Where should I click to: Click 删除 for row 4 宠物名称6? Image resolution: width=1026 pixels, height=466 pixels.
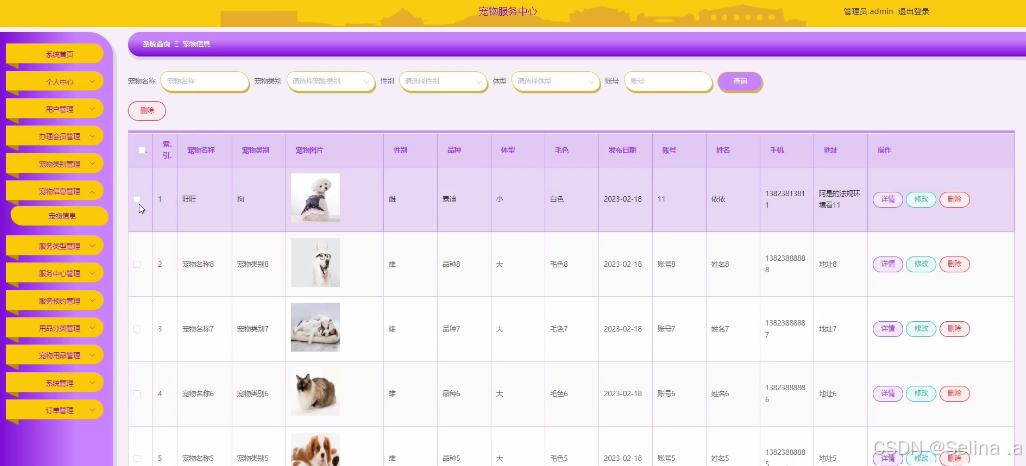click(955, 394)
